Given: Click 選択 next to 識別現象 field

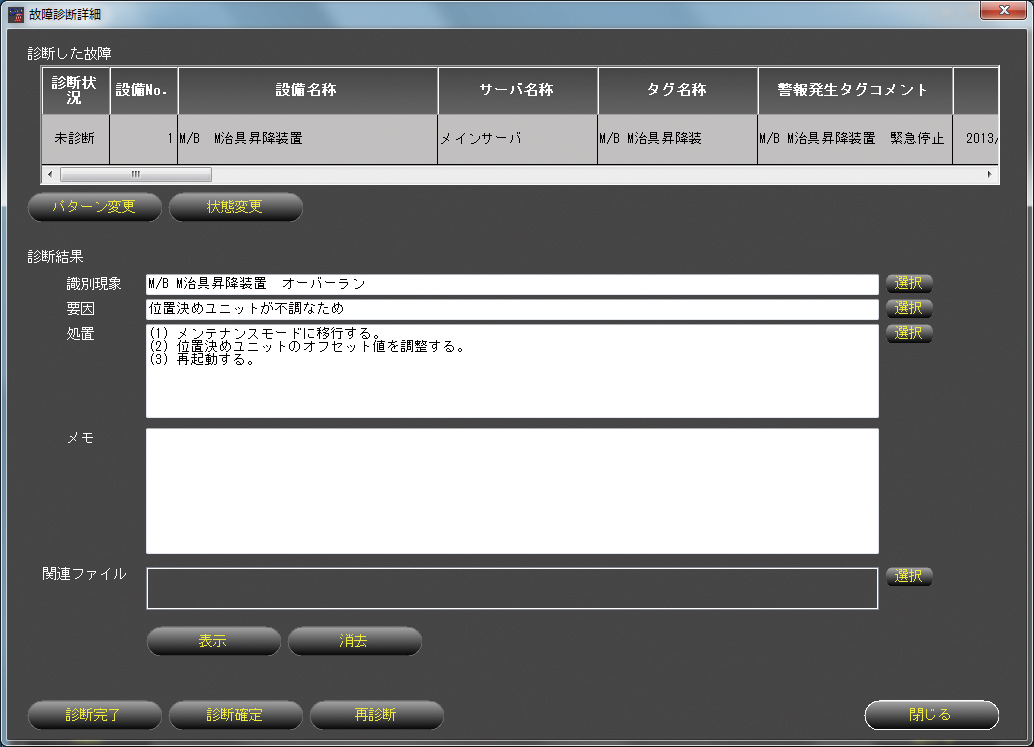Looking at the screenshot, I should (x=909, y=284).
